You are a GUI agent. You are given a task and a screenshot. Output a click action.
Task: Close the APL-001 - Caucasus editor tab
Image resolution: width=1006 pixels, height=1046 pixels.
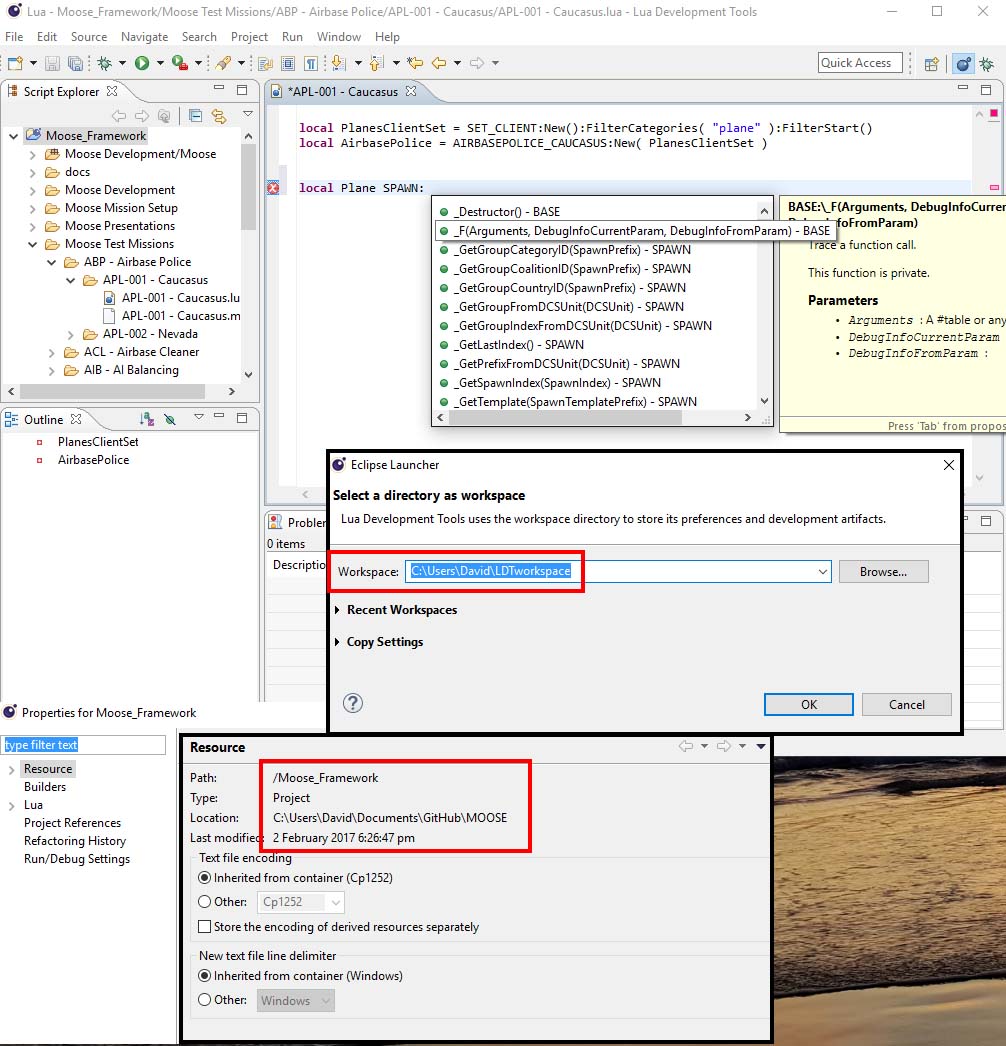pyautogui.click(x=411, y=91)
